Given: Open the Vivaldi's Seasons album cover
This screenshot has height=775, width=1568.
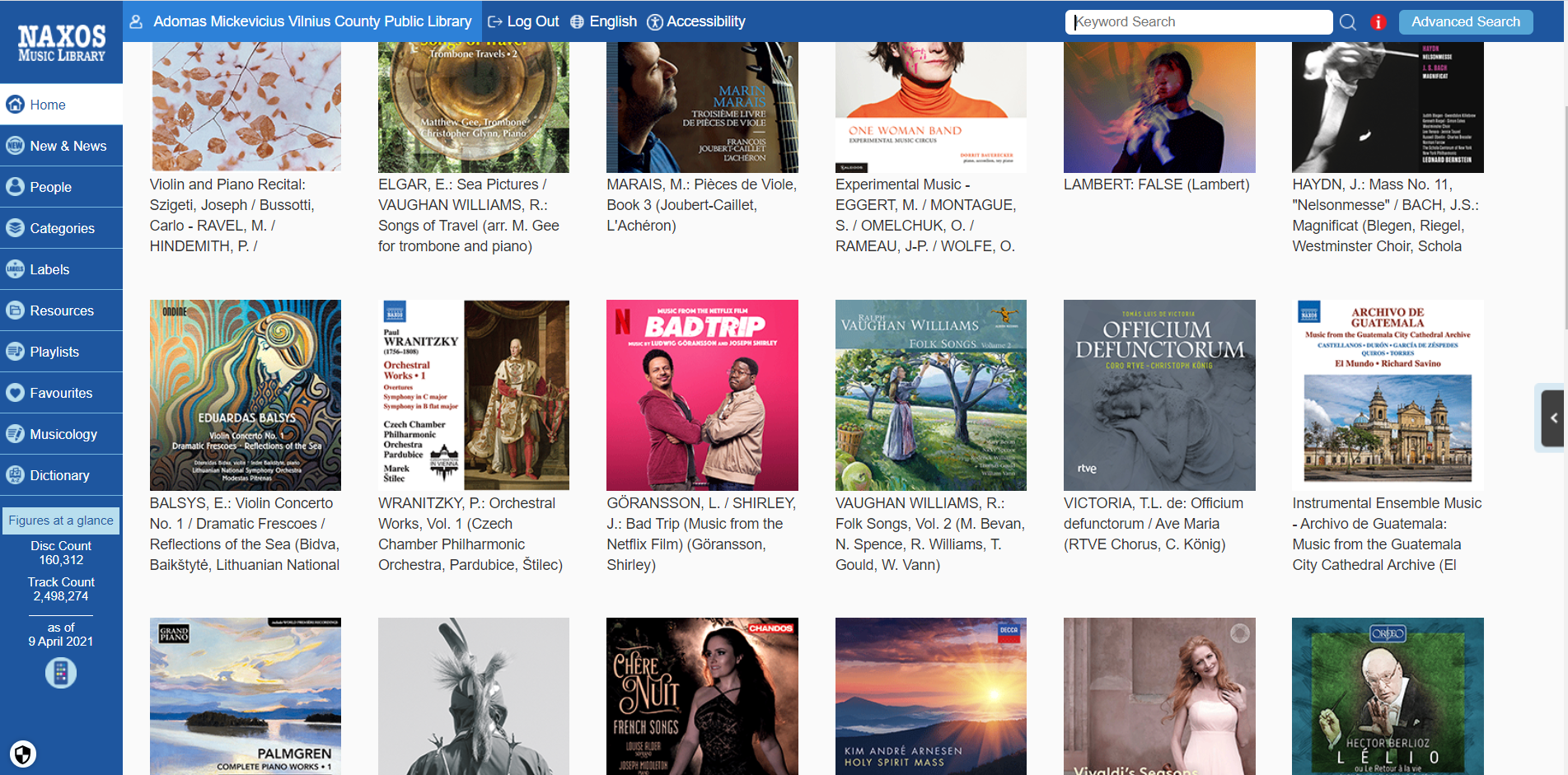Looking at the screenshot, I should tap(1159, 697).
